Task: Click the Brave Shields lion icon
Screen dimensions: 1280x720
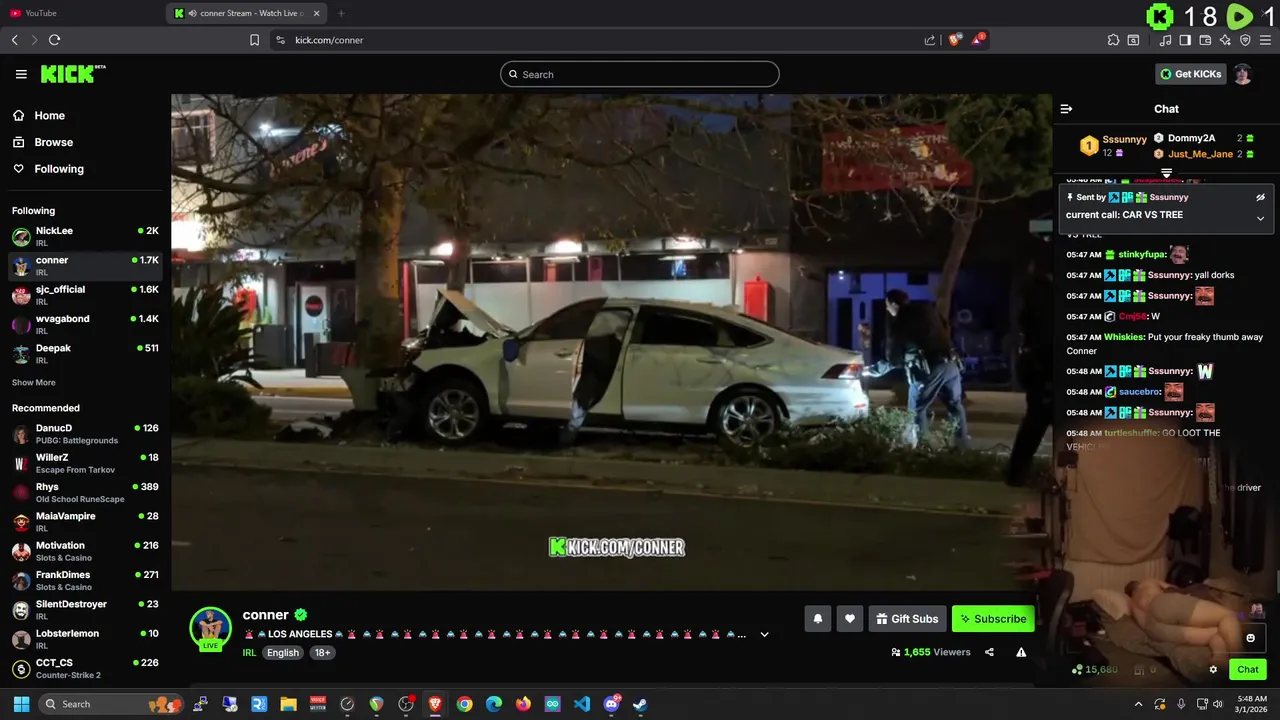Action: (955, 40)
